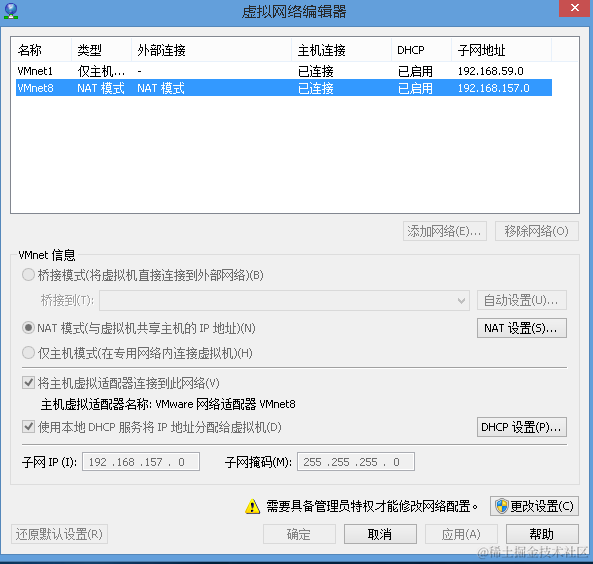Click 添加网络(E)... button
This screenshot has width=593, height=564.
444,231
